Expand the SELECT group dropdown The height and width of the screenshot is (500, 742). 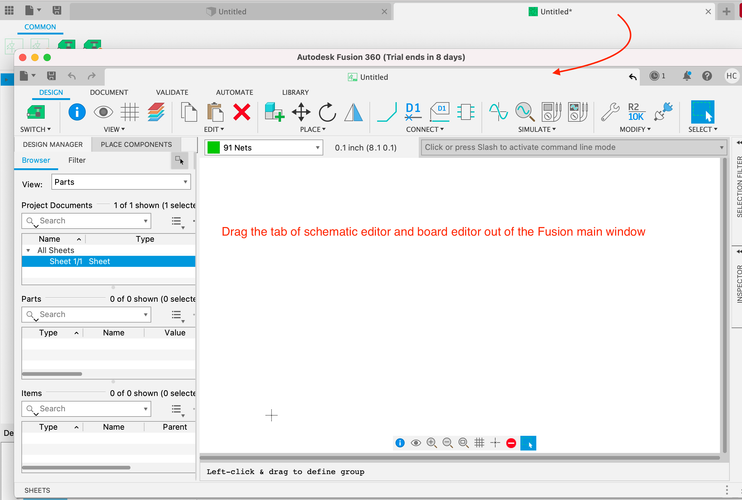tap(703, 129)
